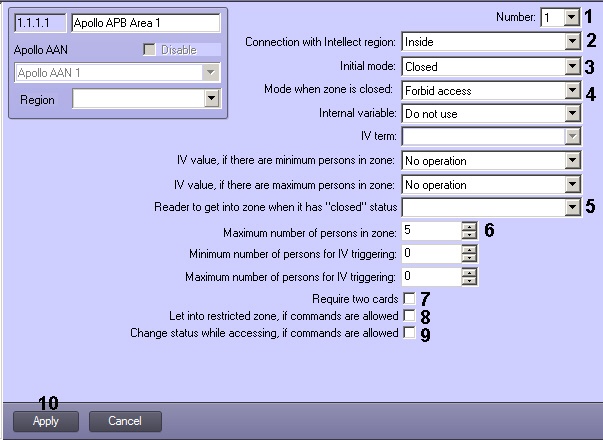
Task: Click Maximum number of persons in zone field
Action: 431,230
